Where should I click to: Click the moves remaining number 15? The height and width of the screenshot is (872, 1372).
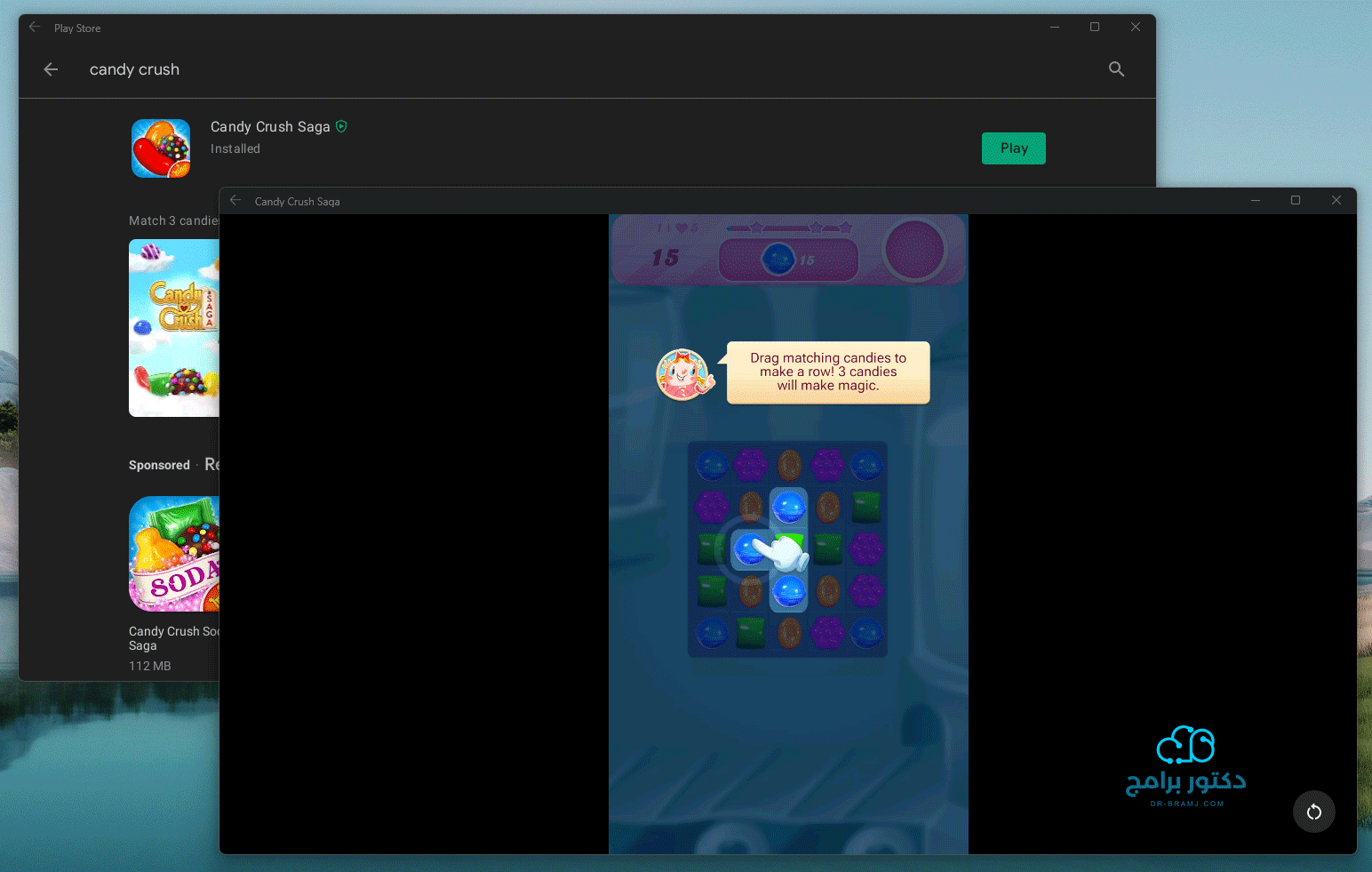(x=665, y=258)
